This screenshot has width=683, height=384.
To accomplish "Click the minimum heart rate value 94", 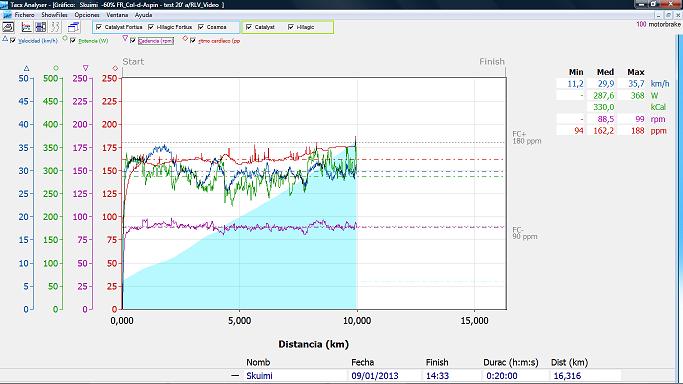I will tap(578, 131).
